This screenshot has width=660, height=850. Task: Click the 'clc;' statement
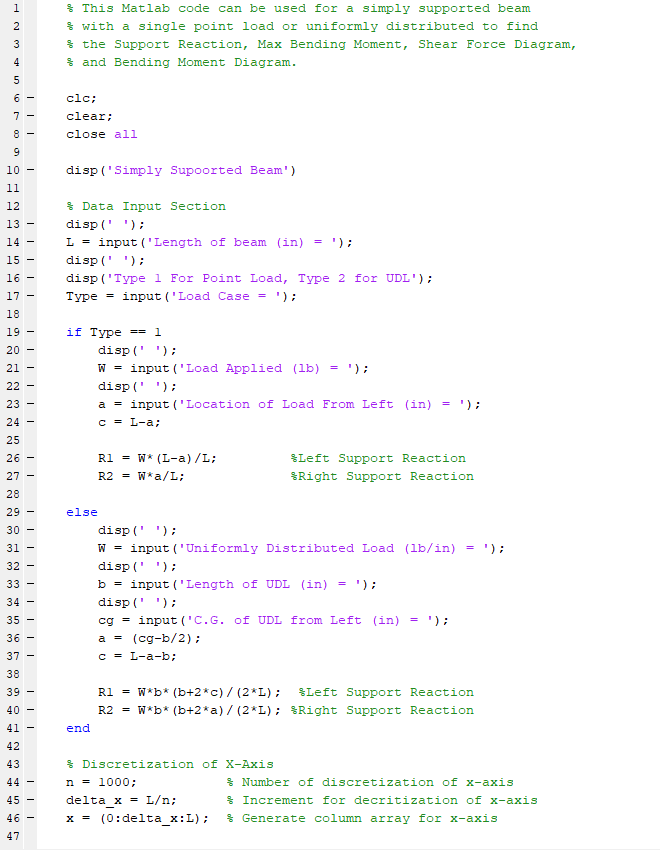pyautogui.click(x=81, y=99)
